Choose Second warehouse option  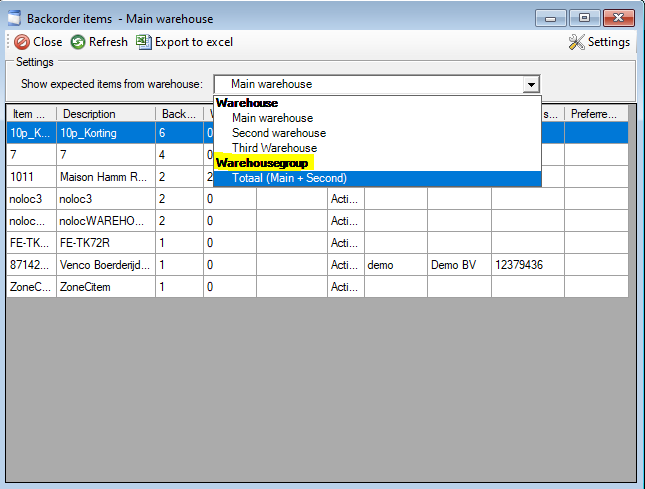[278, 133]
